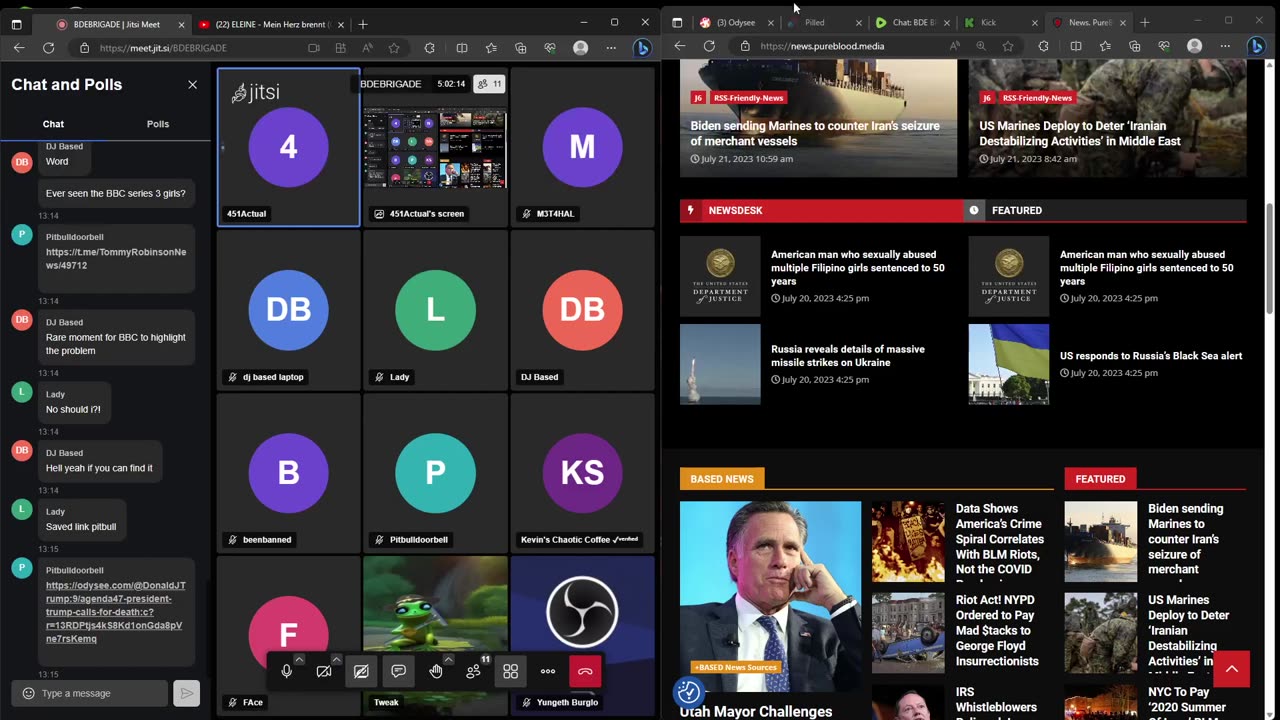The height and width of the screenshot is (720, 1280).
Task: Select the NEWSDESK section tab
Action: [820, 210]
